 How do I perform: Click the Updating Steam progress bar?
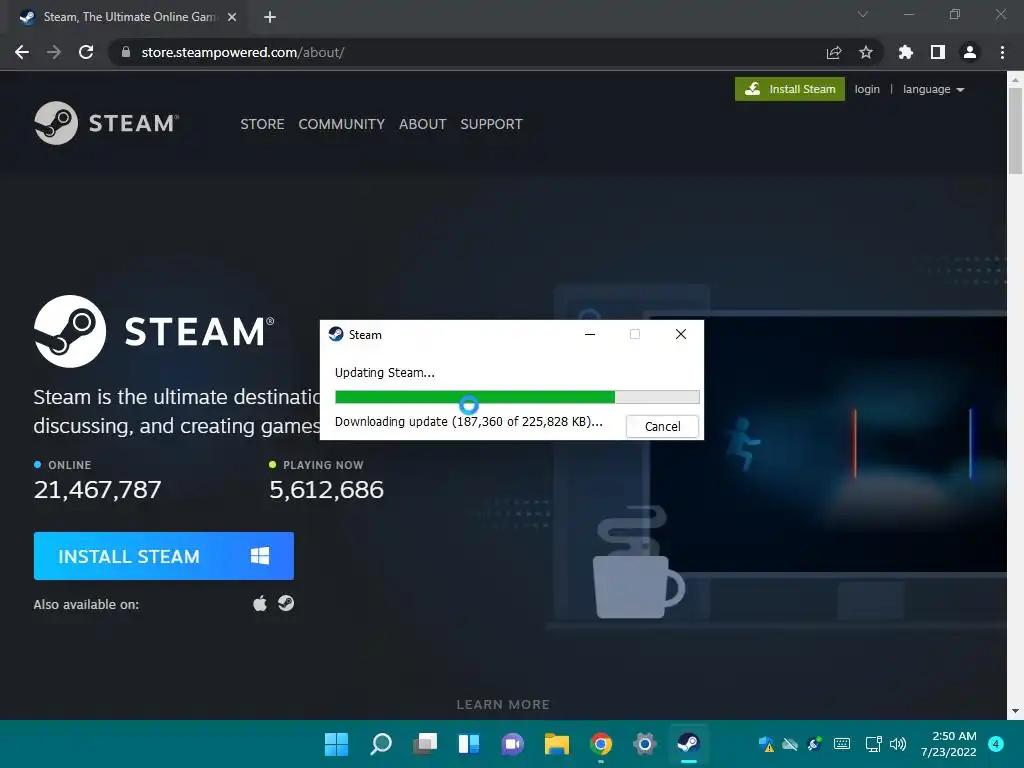point(517,397)
